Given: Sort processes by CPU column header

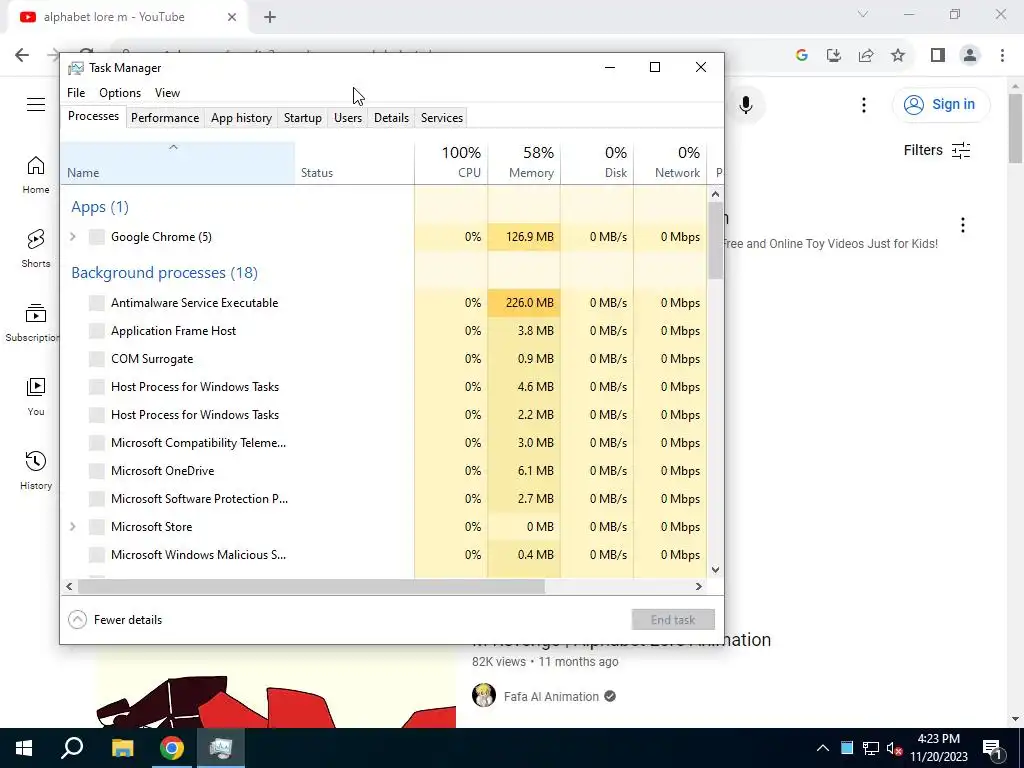Looking at the screenshot, I should [451, 163].
